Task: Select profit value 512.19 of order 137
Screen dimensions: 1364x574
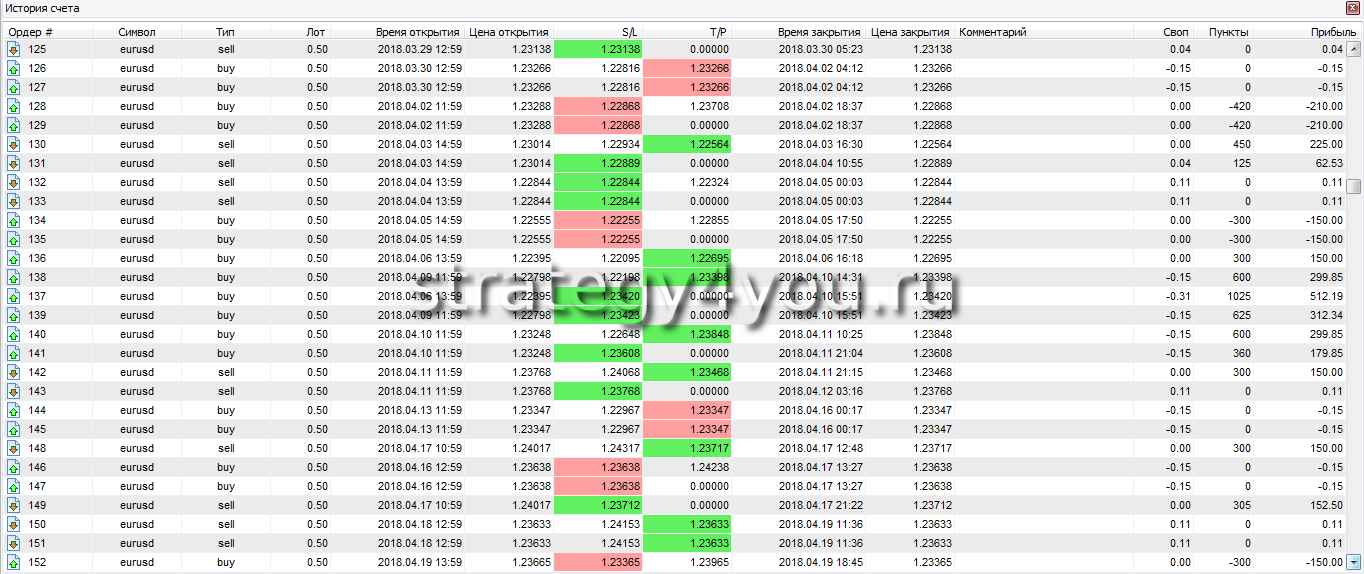Action: click(x=1324, y=296)
